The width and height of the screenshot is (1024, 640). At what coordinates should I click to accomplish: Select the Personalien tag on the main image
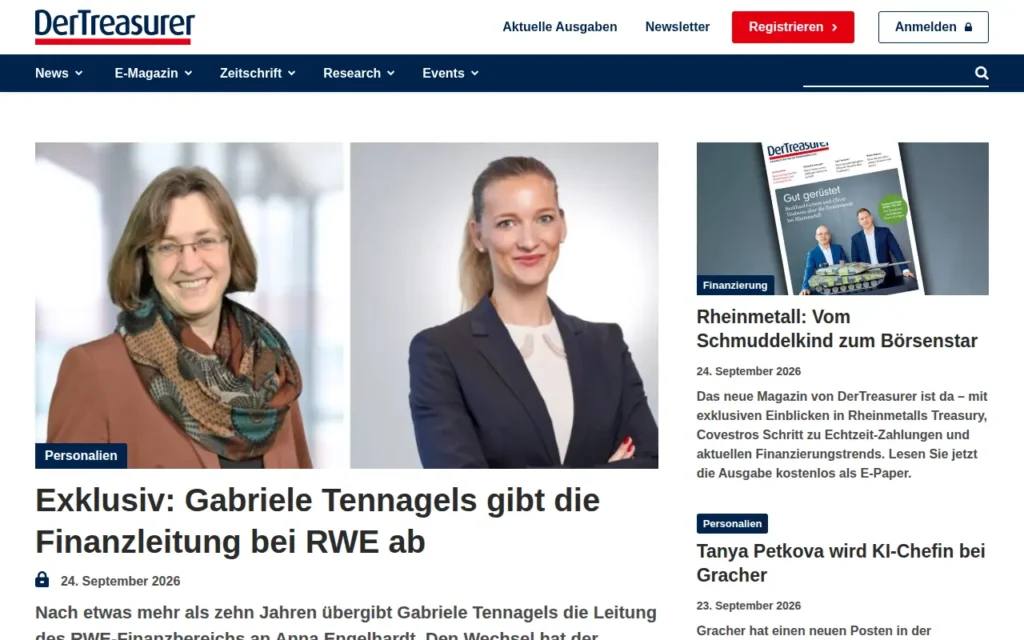click(81, 456)
